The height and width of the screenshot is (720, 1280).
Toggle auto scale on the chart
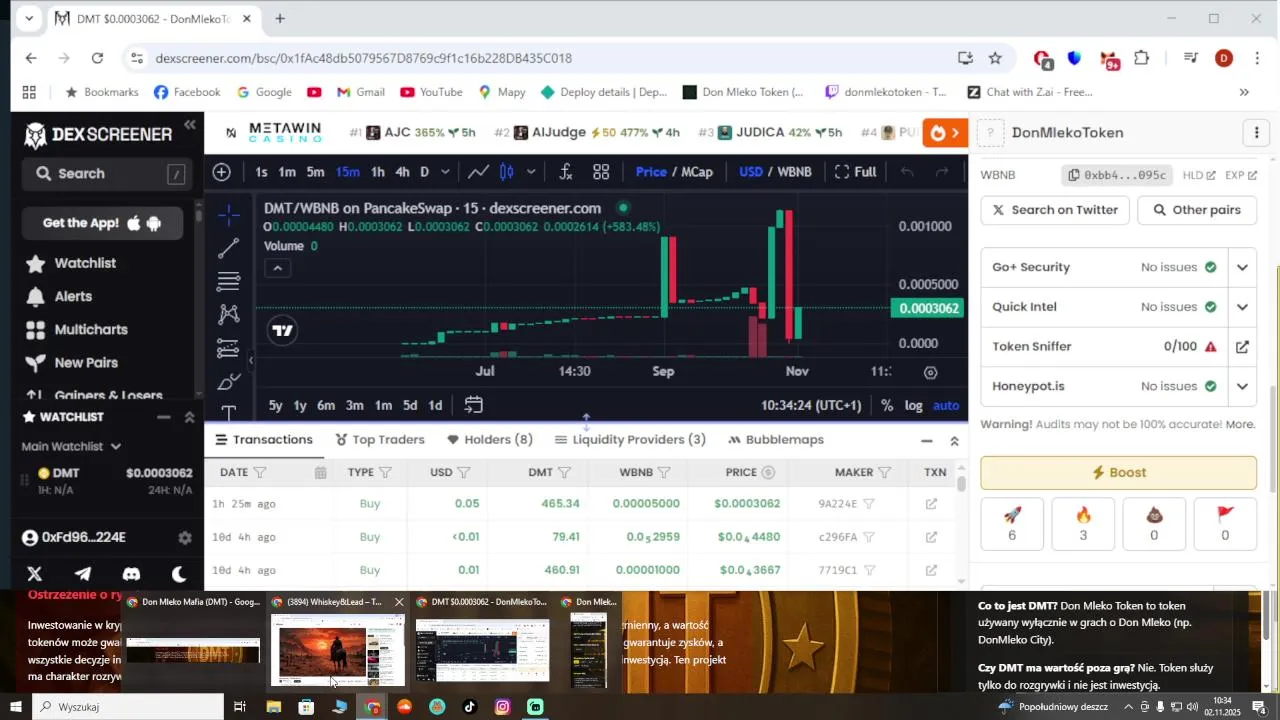946,405
